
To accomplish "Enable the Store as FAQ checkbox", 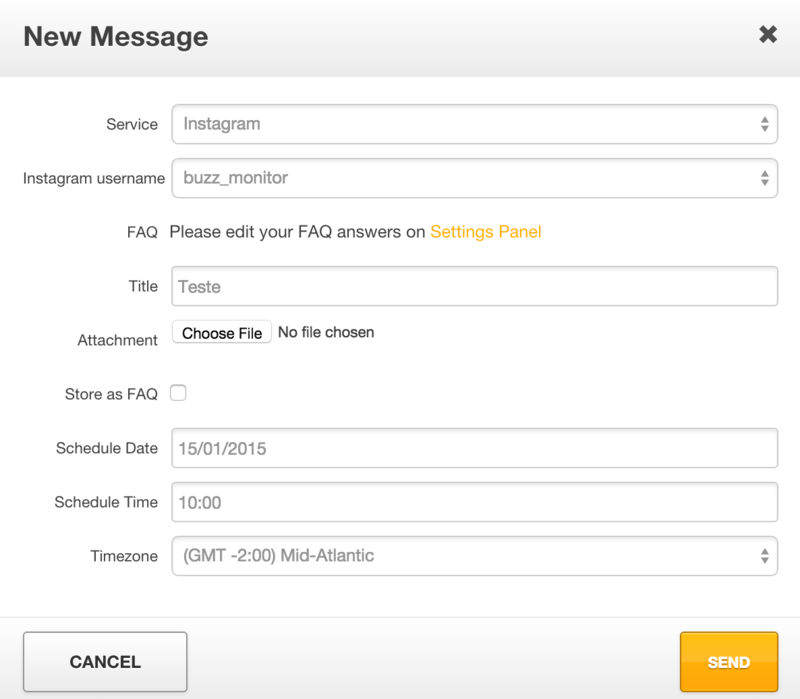I will pos(178,393).
